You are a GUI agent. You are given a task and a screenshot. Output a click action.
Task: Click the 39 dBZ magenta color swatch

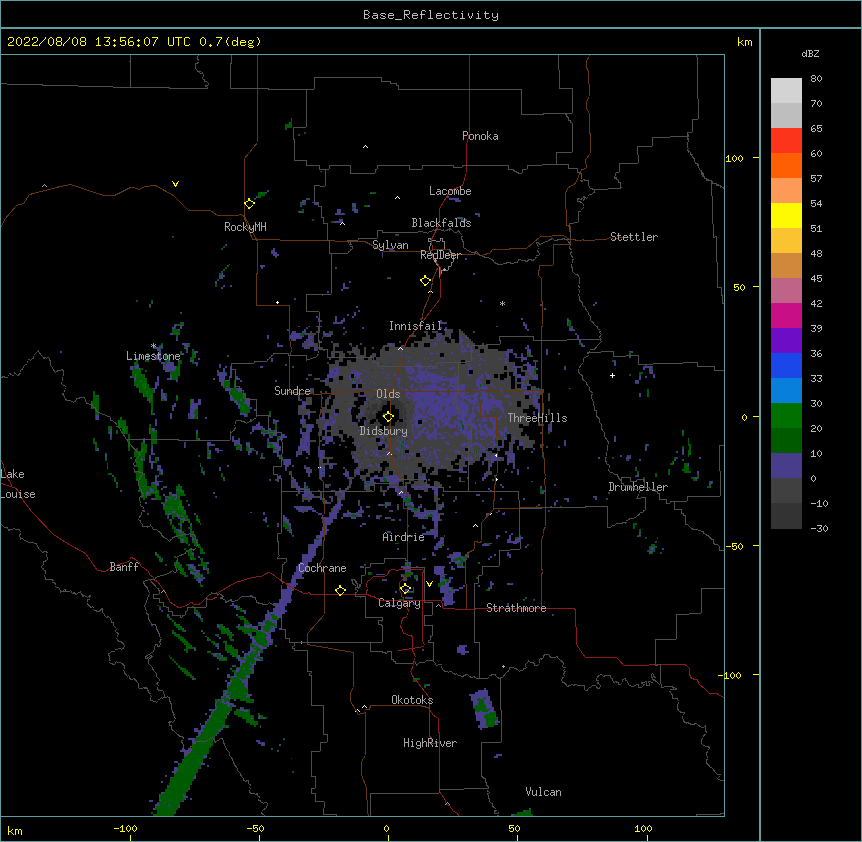(x=786, y=315)
